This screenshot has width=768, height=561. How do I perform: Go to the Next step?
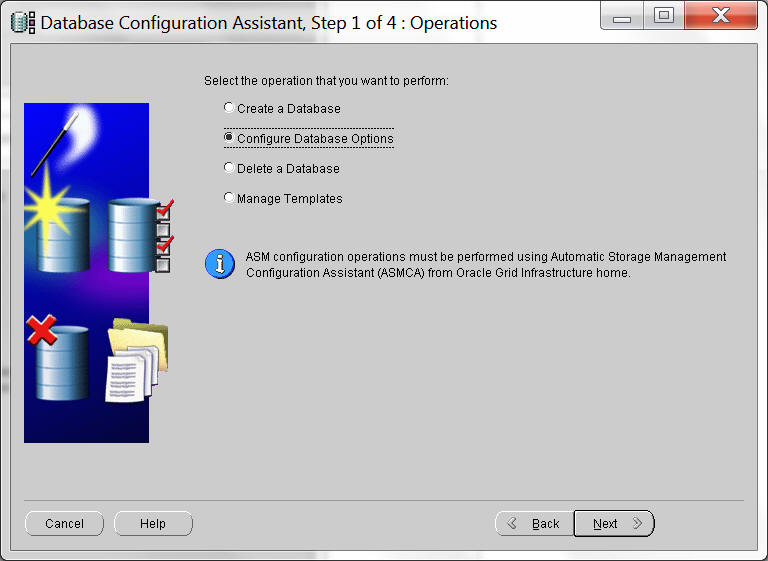click(x=613, y=523)
